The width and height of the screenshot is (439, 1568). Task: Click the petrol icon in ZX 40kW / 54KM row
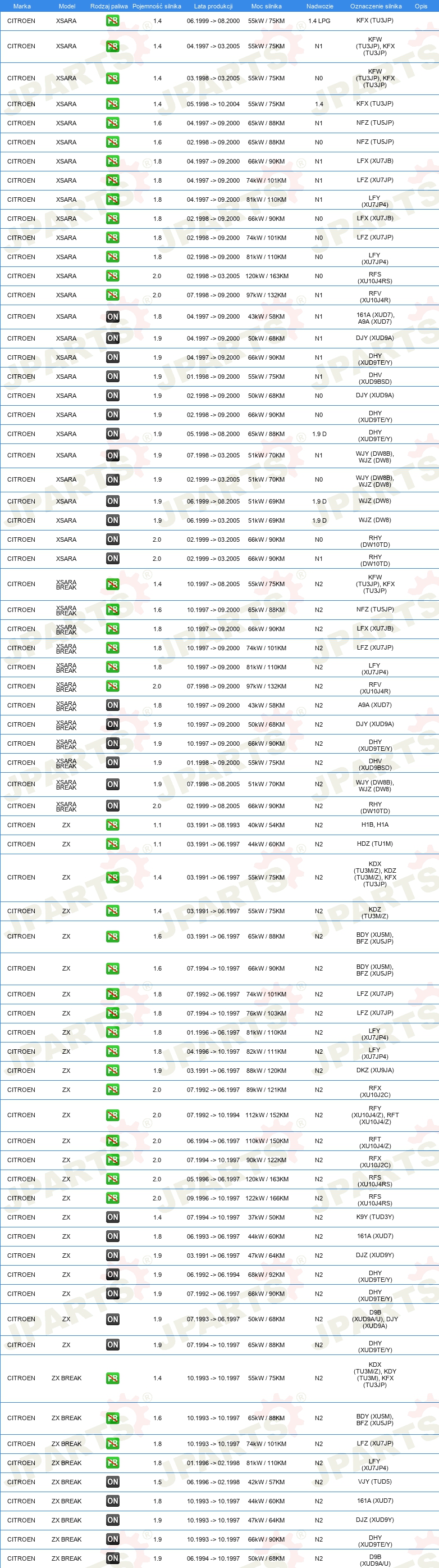pos(112,825)
